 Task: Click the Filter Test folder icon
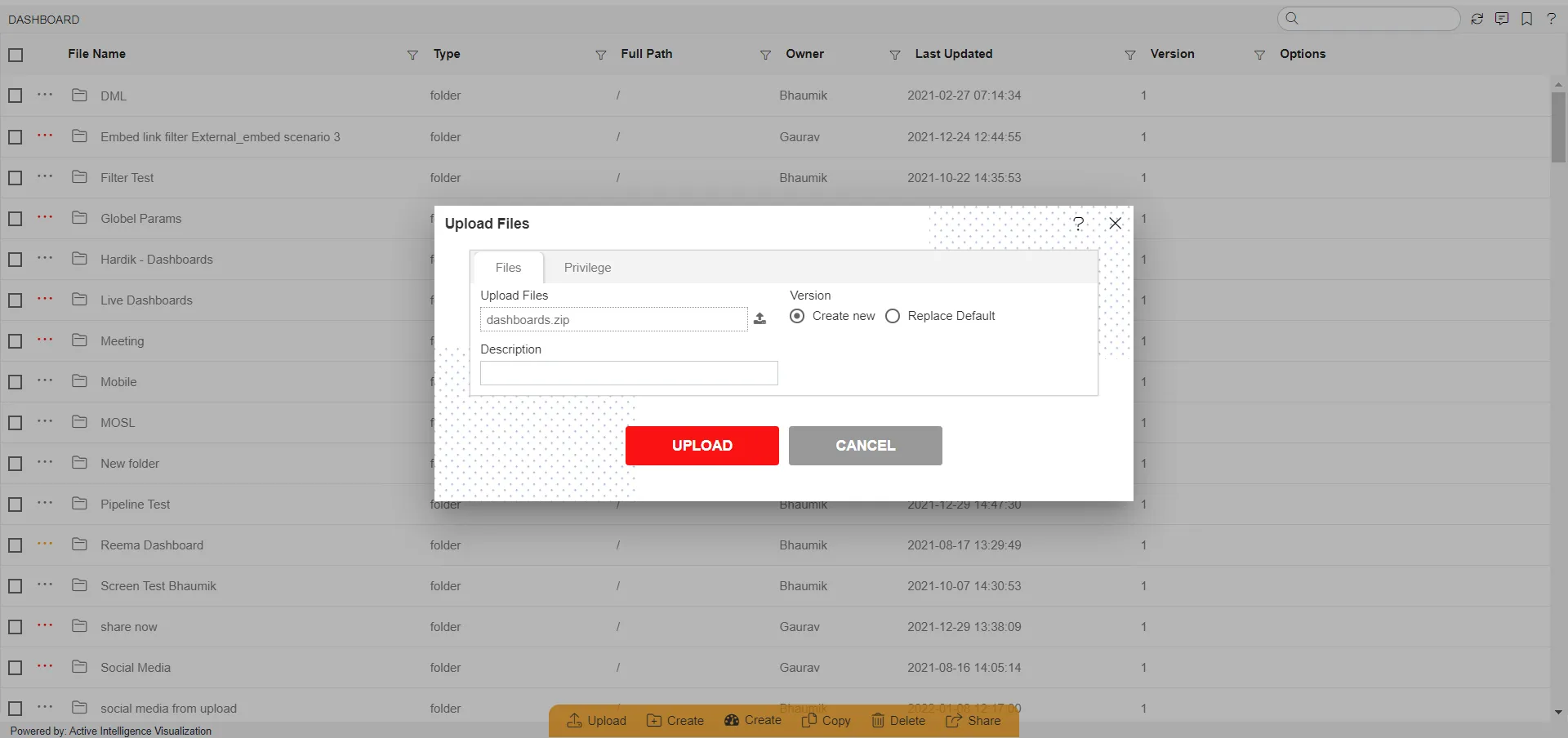coord(79,176)
